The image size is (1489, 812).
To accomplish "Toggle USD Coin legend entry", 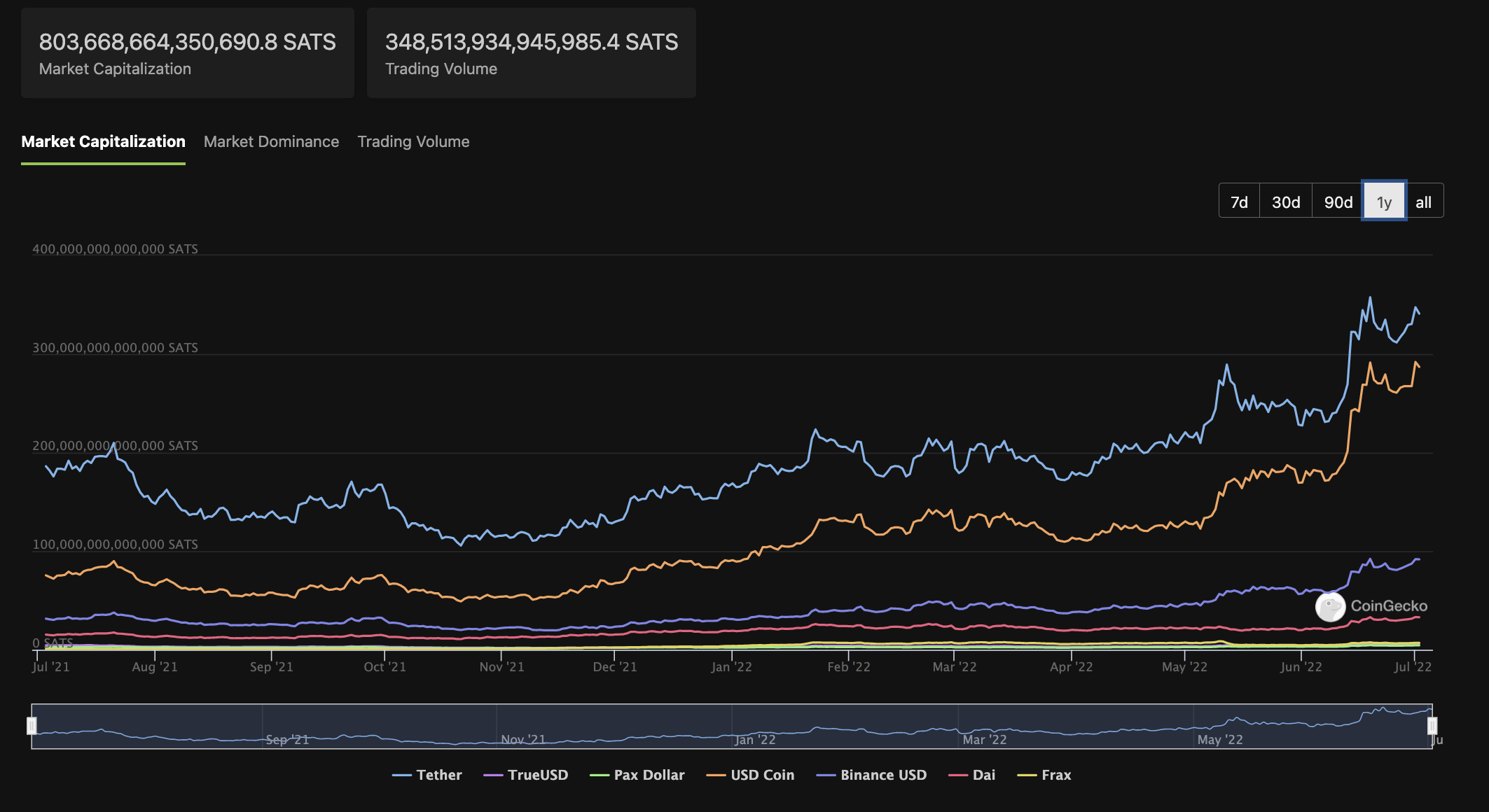I will pos(750,775).
